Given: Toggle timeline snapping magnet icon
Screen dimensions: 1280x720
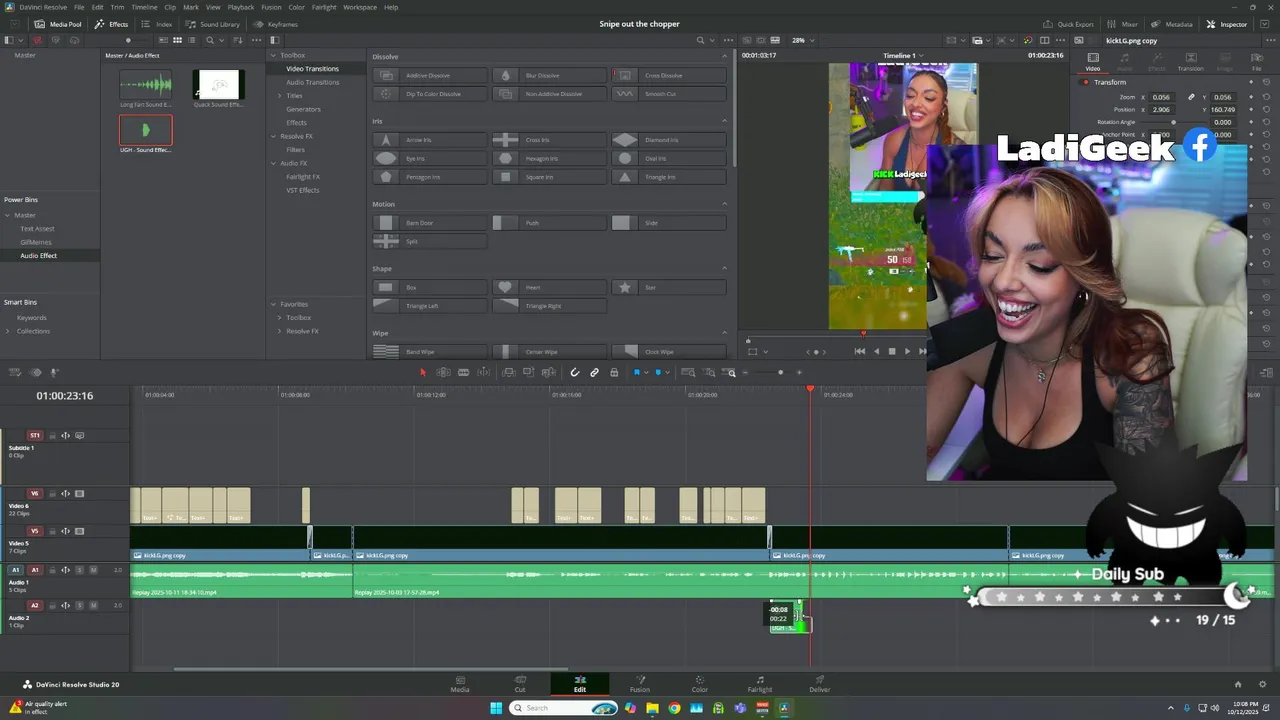Looking at the screenshot, I should [x=574, y=372].
